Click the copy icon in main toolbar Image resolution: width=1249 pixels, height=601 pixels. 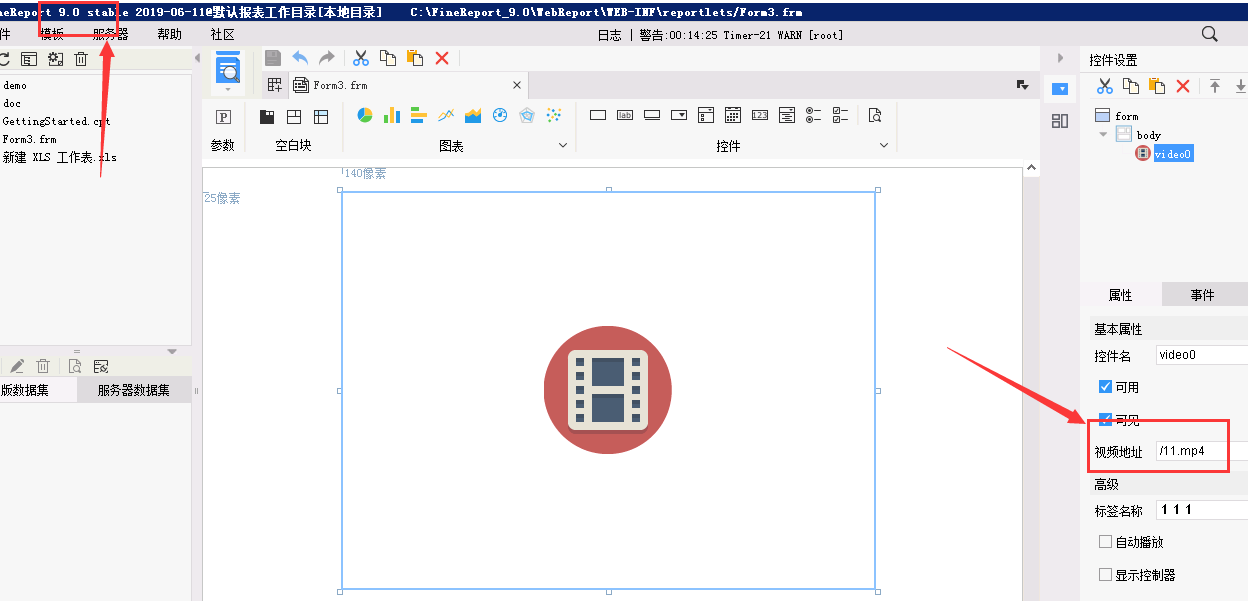pos(388,58)
